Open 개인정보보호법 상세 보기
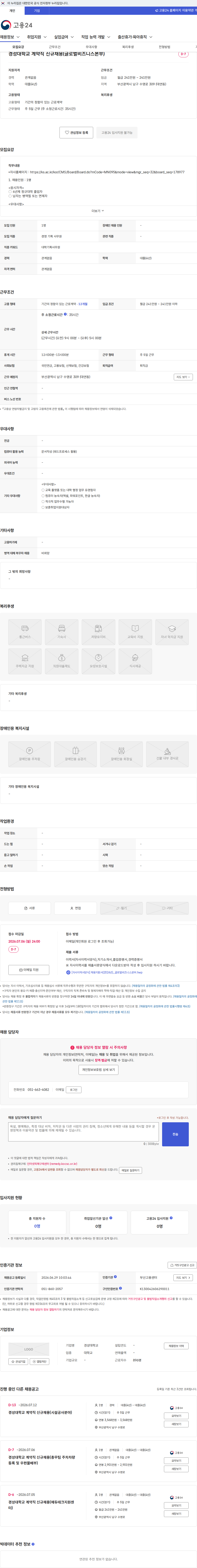Viewport: 197px width, 1568px height. click(98, 1069)
